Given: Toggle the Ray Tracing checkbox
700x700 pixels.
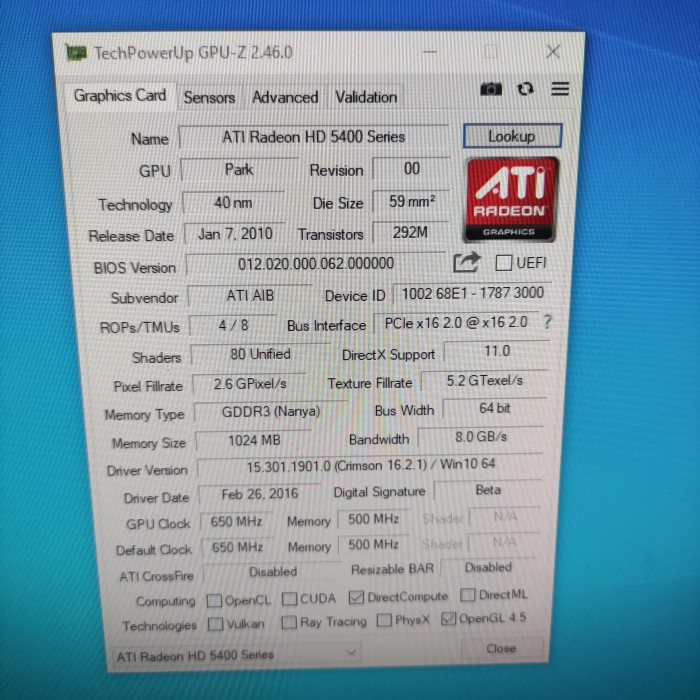Looking at the screenshot, I should pyautogui.click(x=289, y=622).
